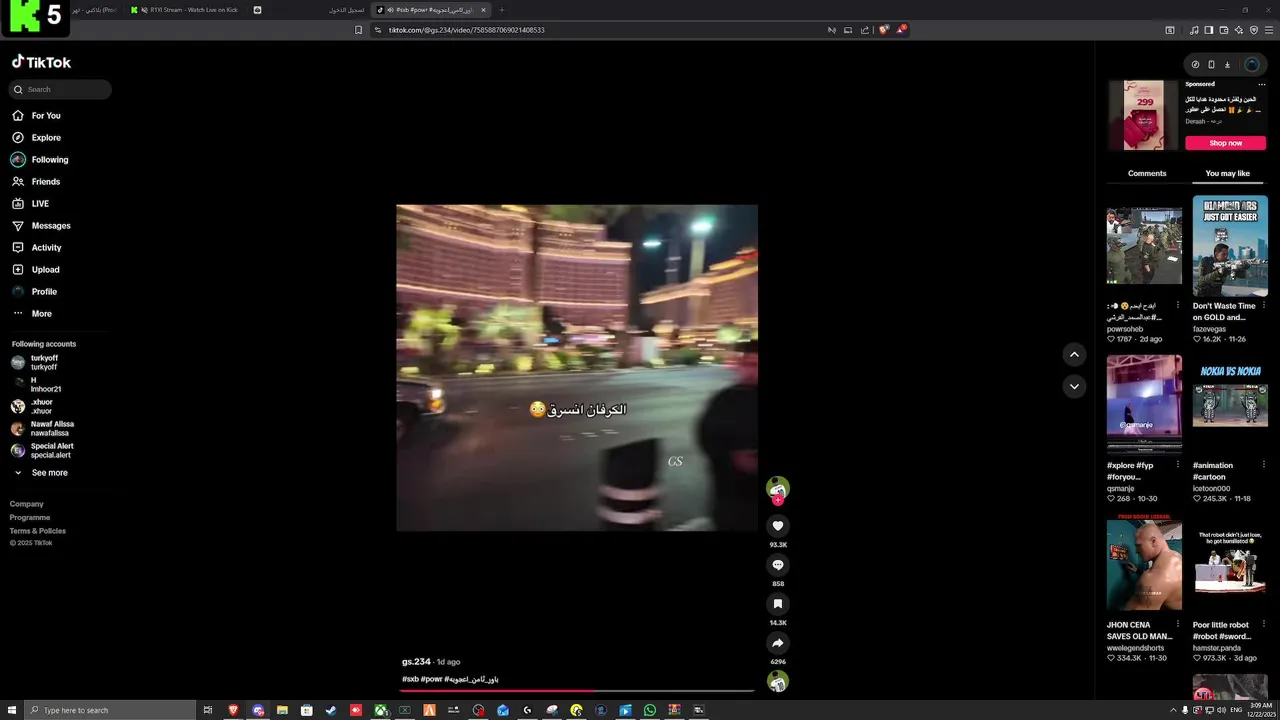
Task: Seek on the red video progress bar
Action: click(578, 690)
